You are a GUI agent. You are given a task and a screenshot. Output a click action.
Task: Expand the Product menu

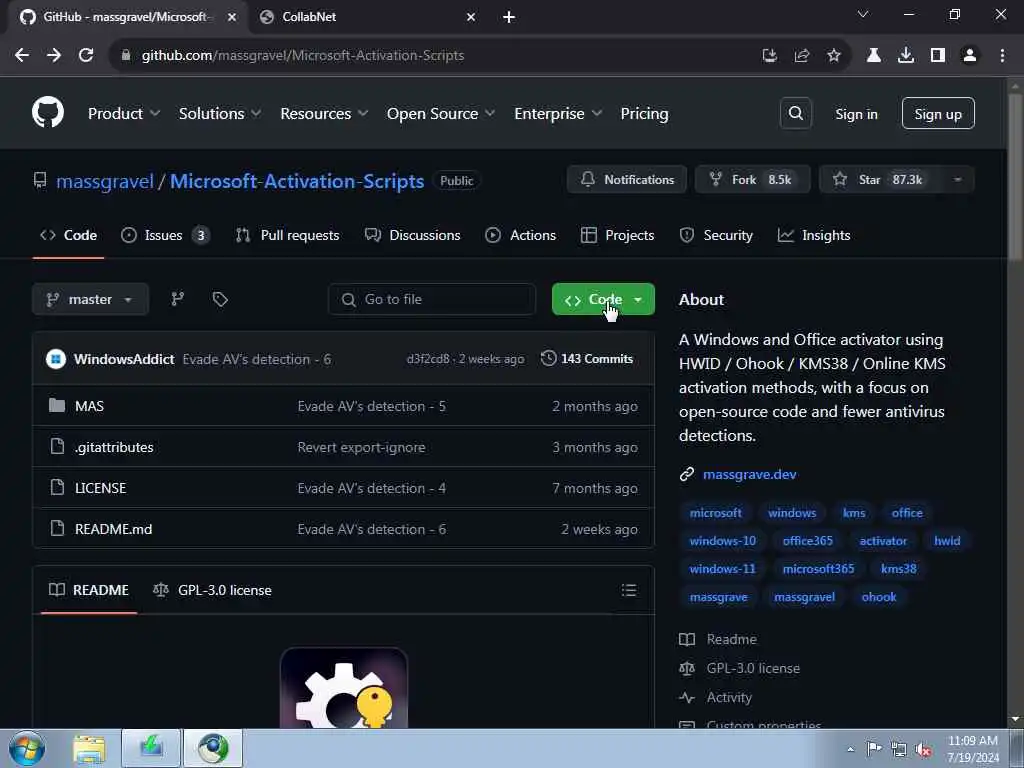(124, 114)
